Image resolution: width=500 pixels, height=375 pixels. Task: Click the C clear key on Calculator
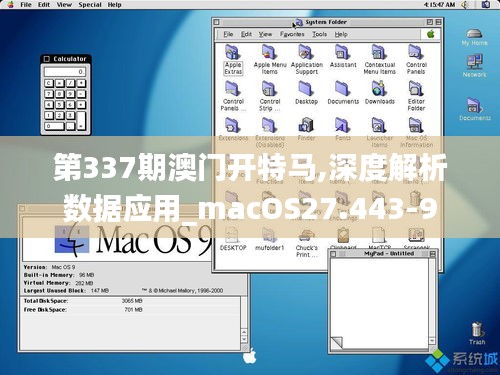49,83
